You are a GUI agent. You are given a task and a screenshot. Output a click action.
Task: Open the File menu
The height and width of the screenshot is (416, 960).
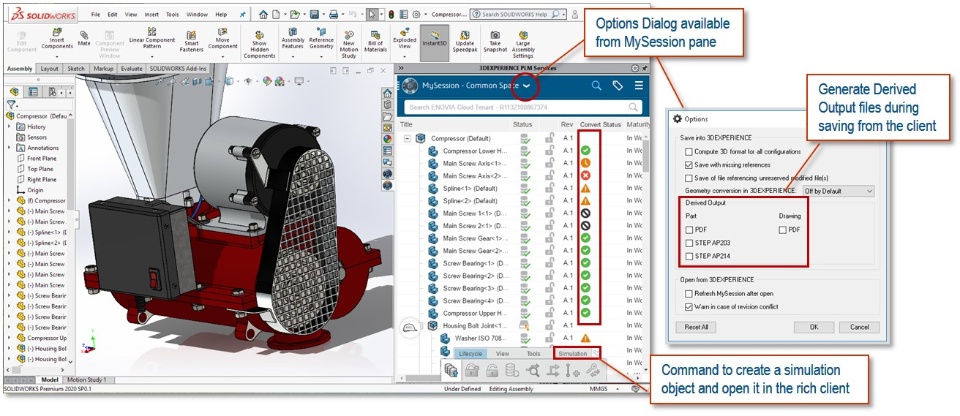pyautogui.click(x=96, y=14)
